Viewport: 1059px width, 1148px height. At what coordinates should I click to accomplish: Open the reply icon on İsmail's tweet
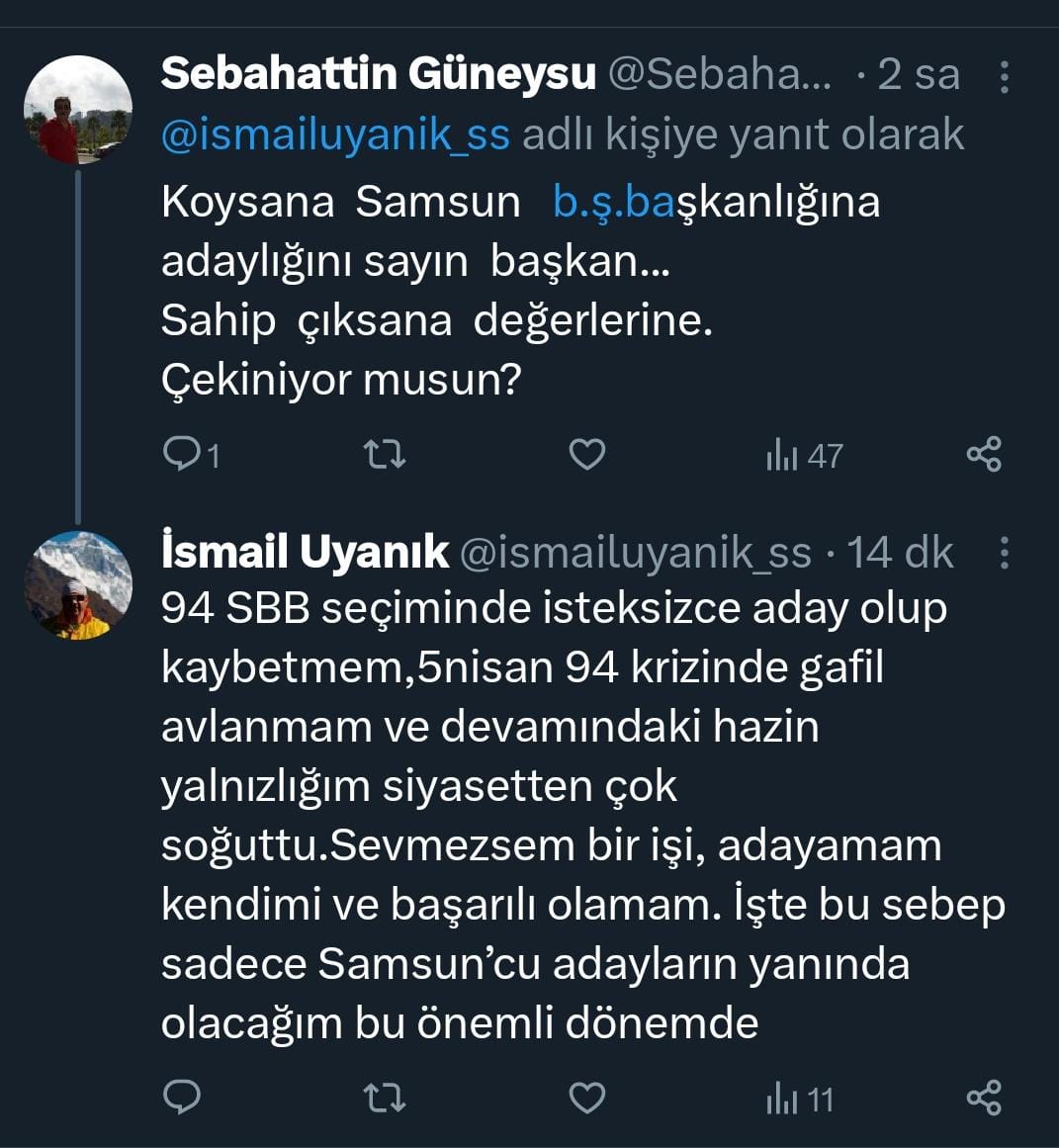[x=183, y=1097]
